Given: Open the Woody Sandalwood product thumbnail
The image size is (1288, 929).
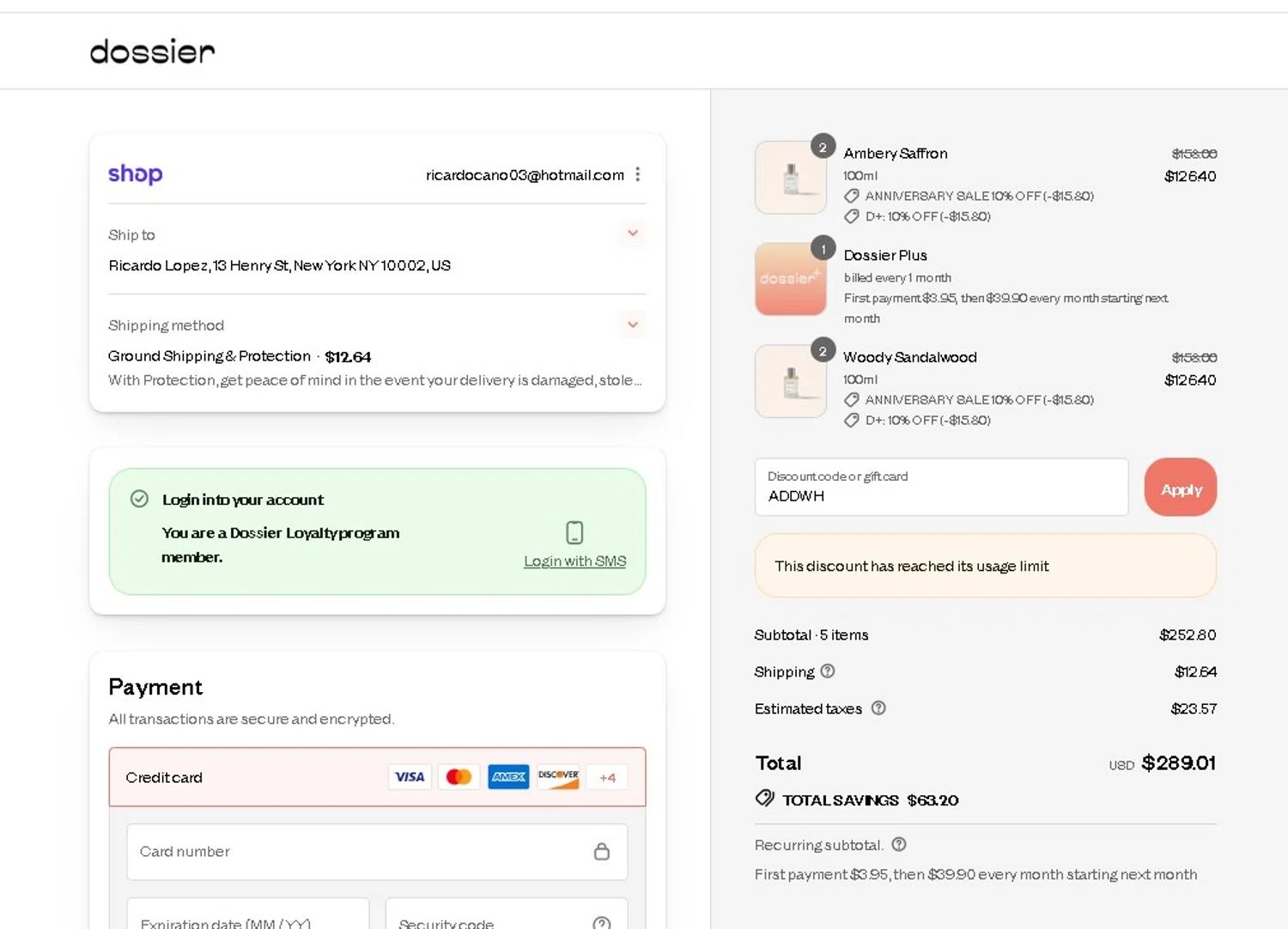Looking at the screenshot, I should 791,381.
